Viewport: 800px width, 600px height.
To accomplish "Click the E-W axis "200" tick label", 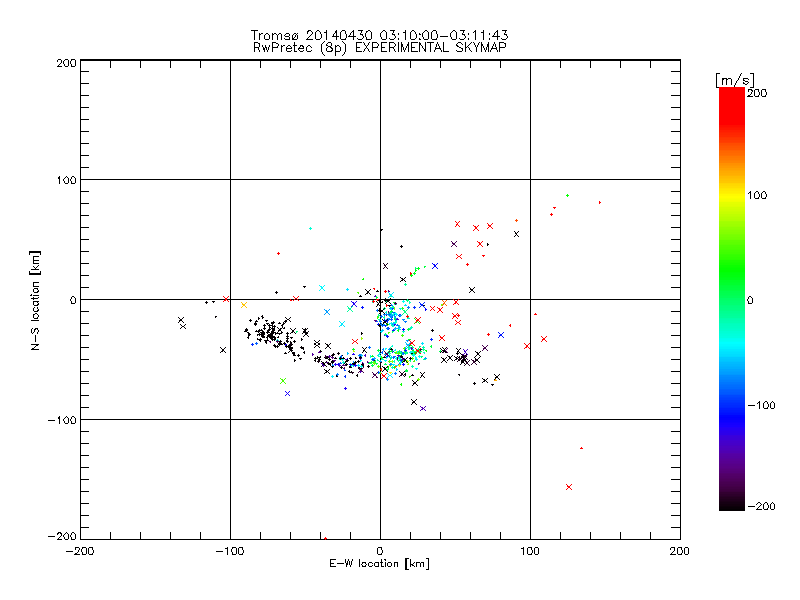I will pyautogui.click(x=680, y=551).
